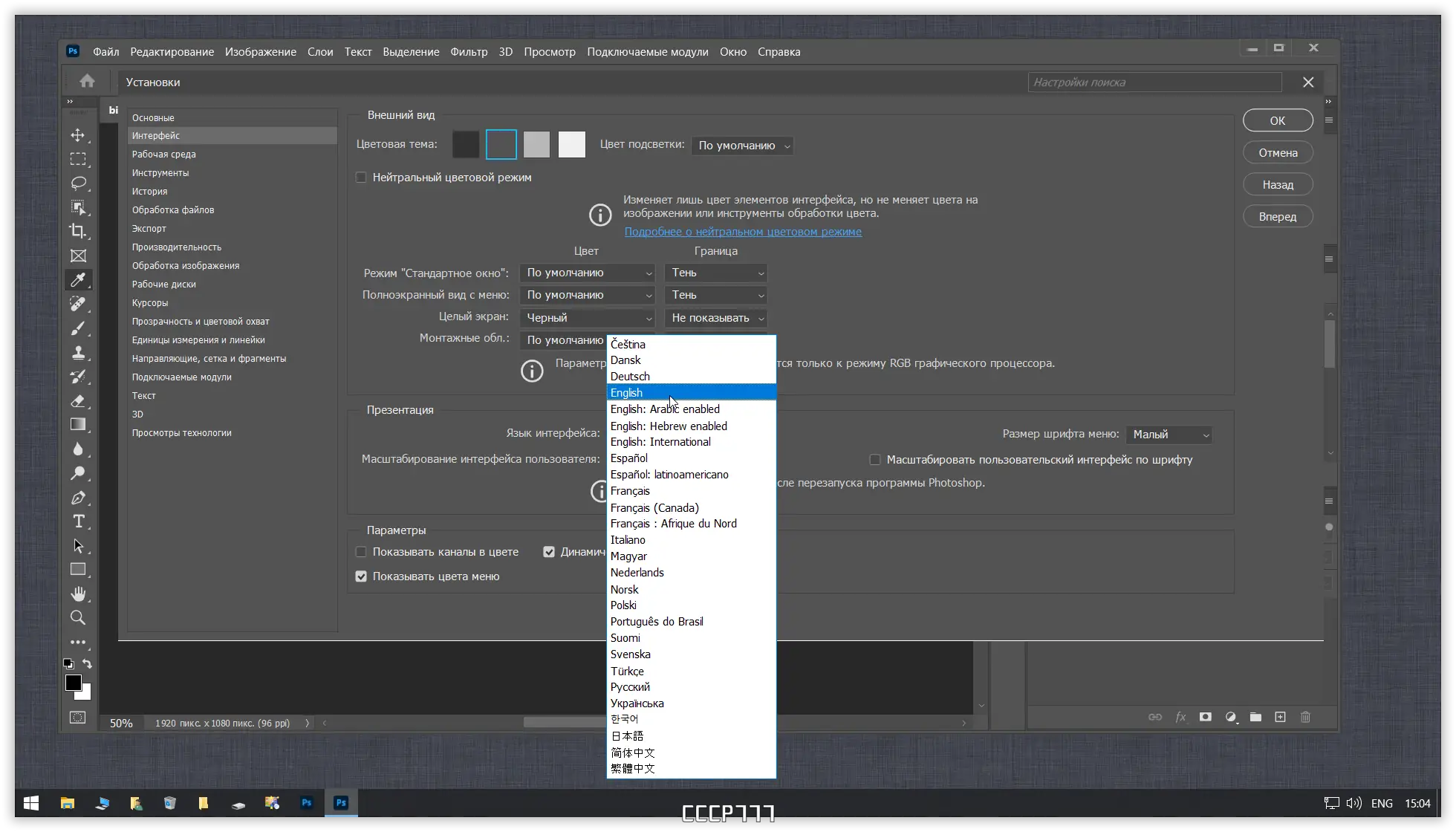The image size is (1456, 832).
Task: Select the Hand tool
Action: point(78,594)
